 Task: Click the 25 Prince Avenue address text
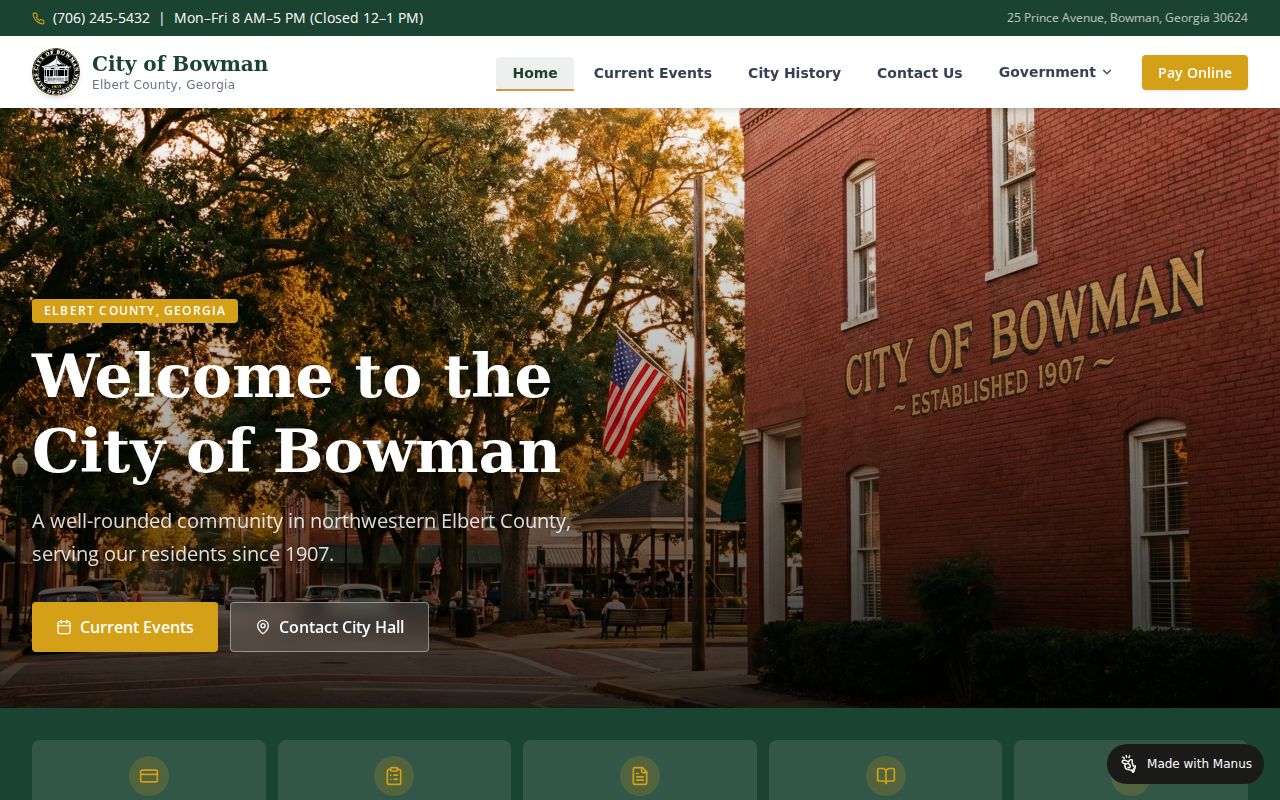tap(1127, 18)
